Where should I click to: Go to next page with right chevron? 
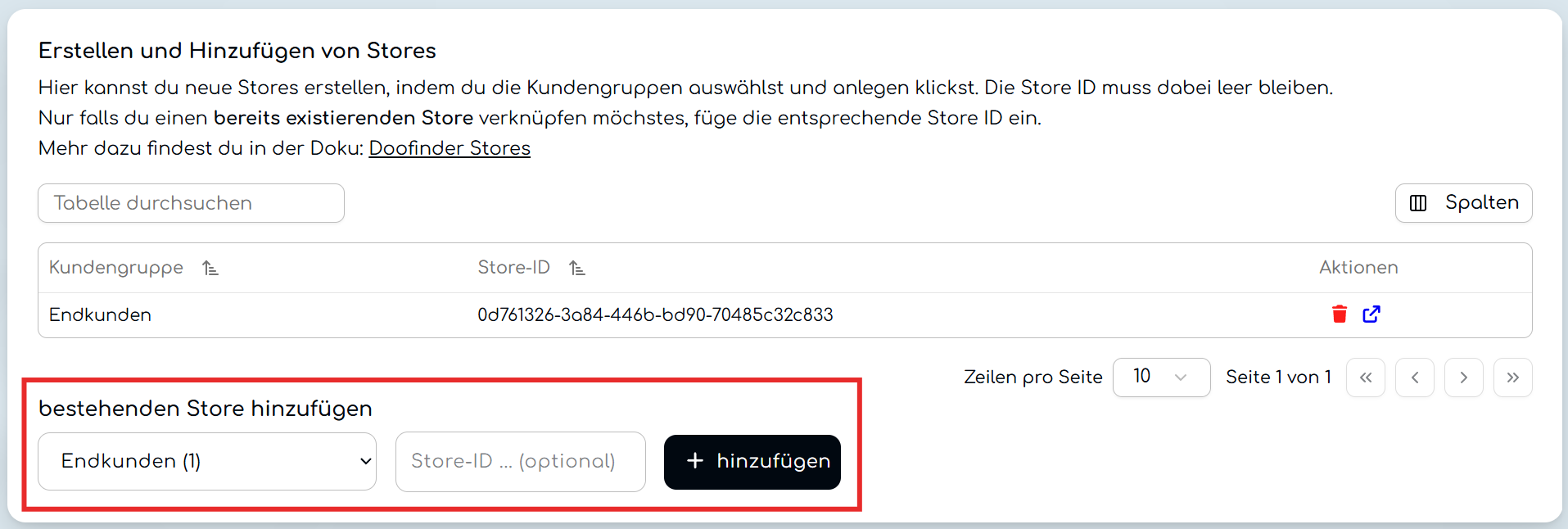[x=1464, y=378]
